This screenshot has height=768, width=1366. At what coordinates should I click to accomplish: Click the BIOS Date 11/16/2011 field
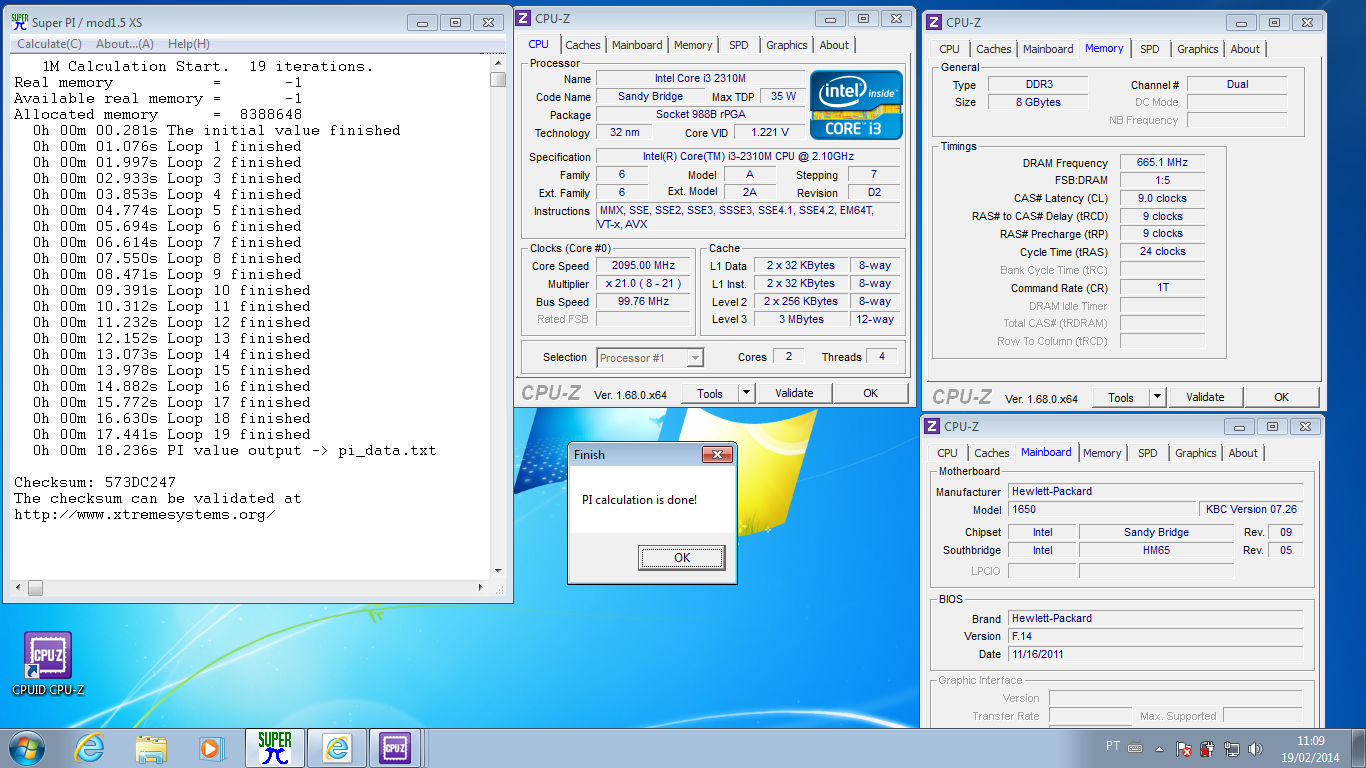tap(1156, 654)
